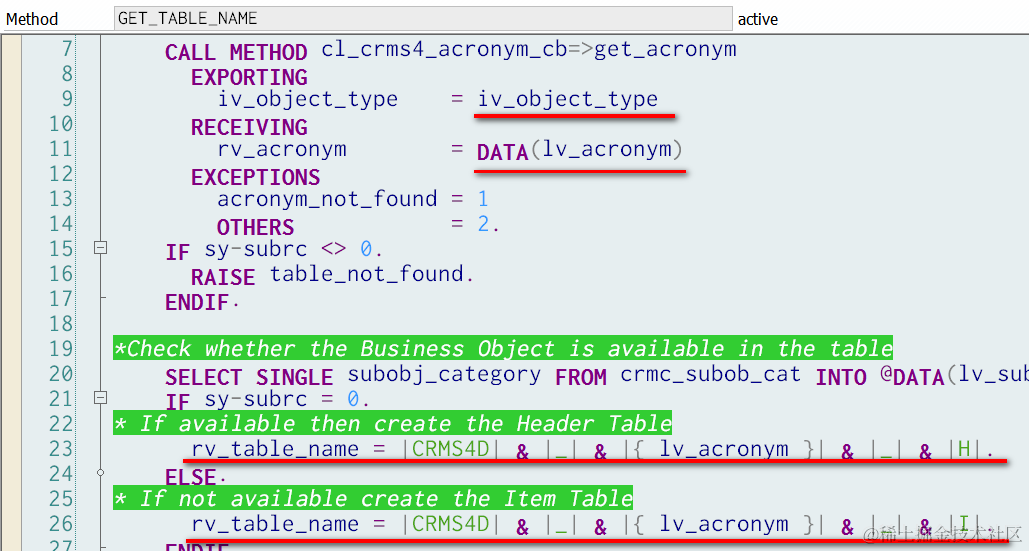Click line number 10 in gutter

(x=61, y=124)
